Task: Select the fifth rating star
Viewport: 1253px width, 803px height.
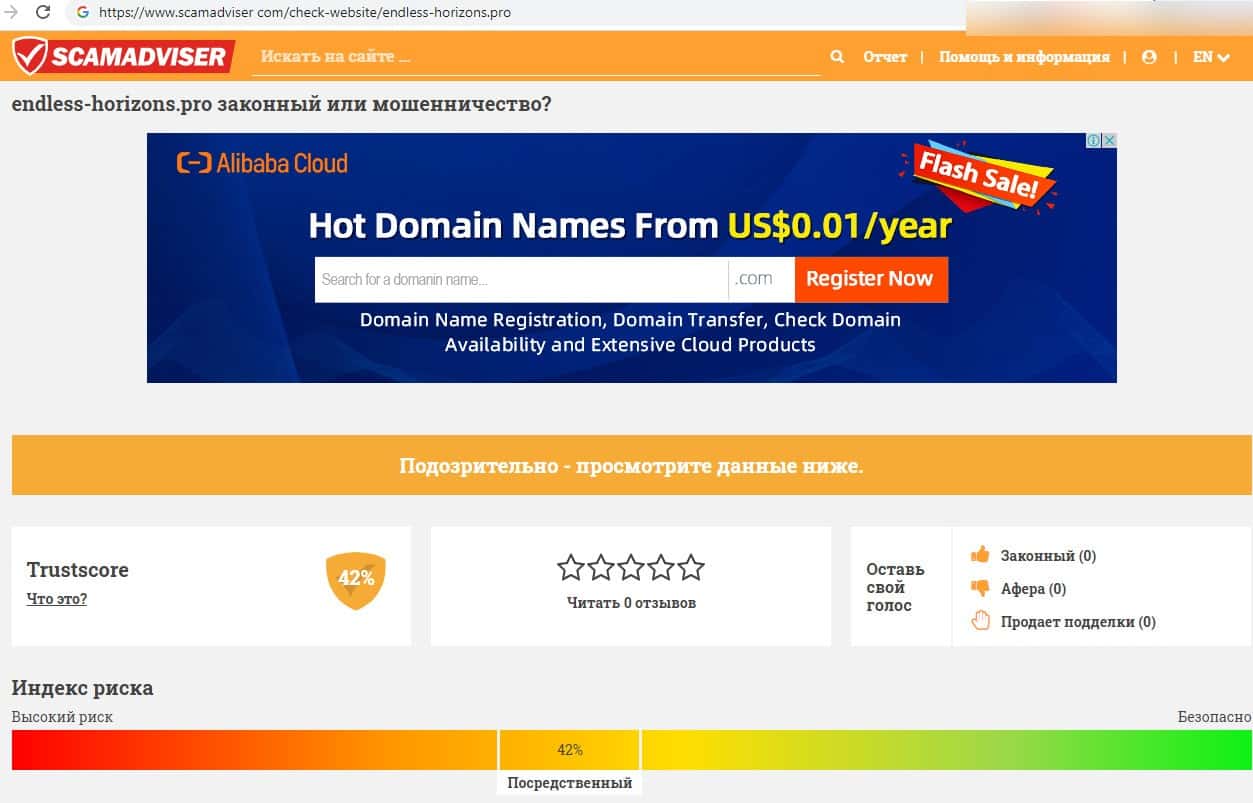Action: click(691, 568)
